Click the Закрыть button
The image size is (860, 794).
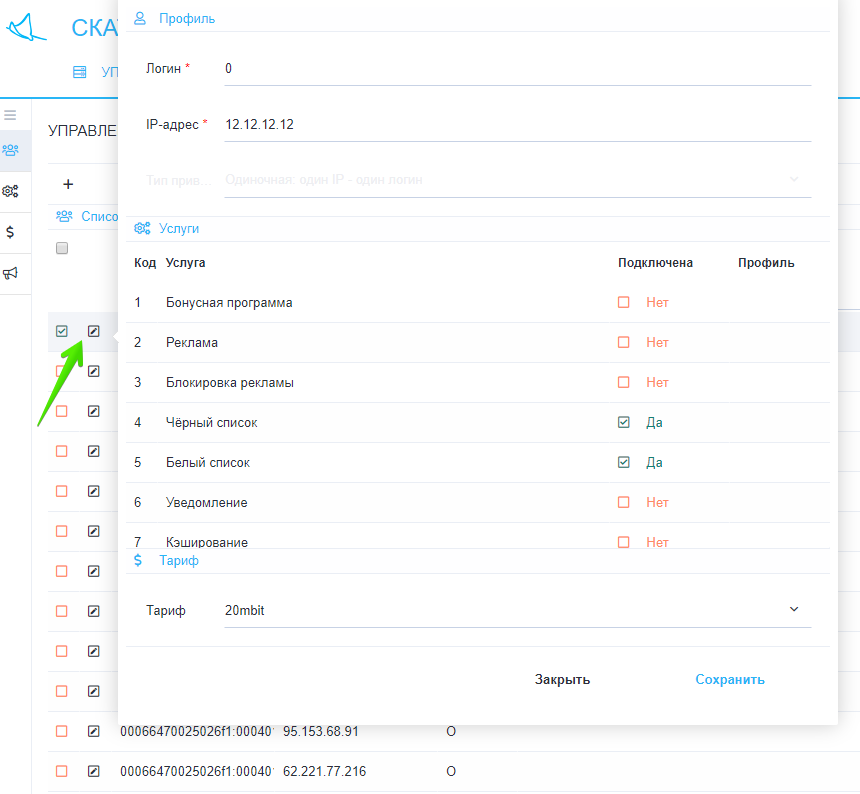point(562,679)
